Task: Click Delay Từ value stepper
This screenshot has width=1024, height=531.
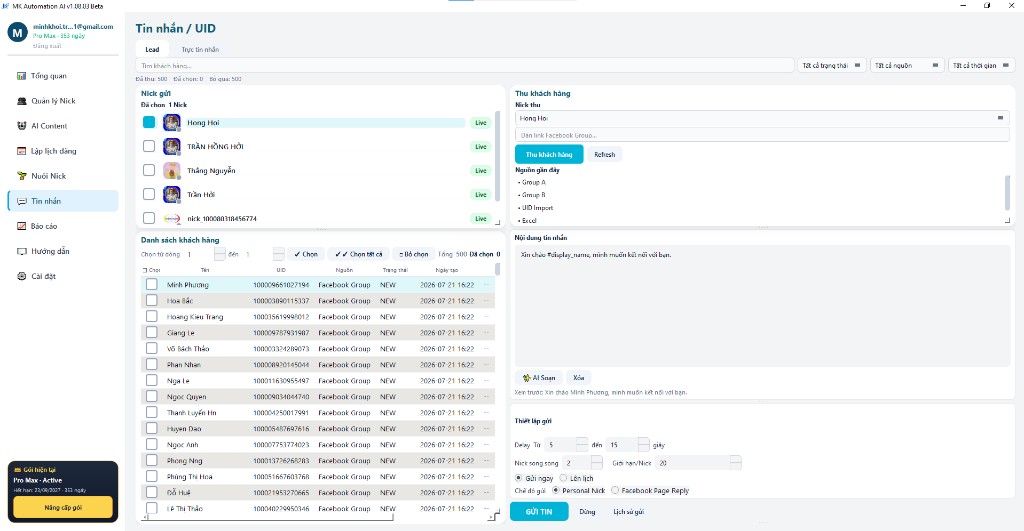Action: (x=582, y=445)
